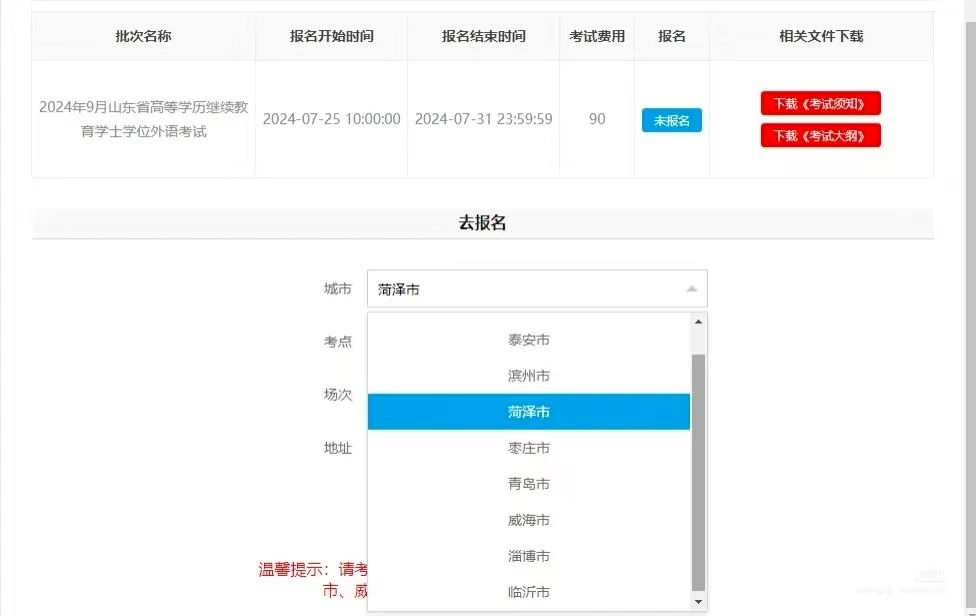
Task: Download the 考试须知 file
Action: [820, 103]
